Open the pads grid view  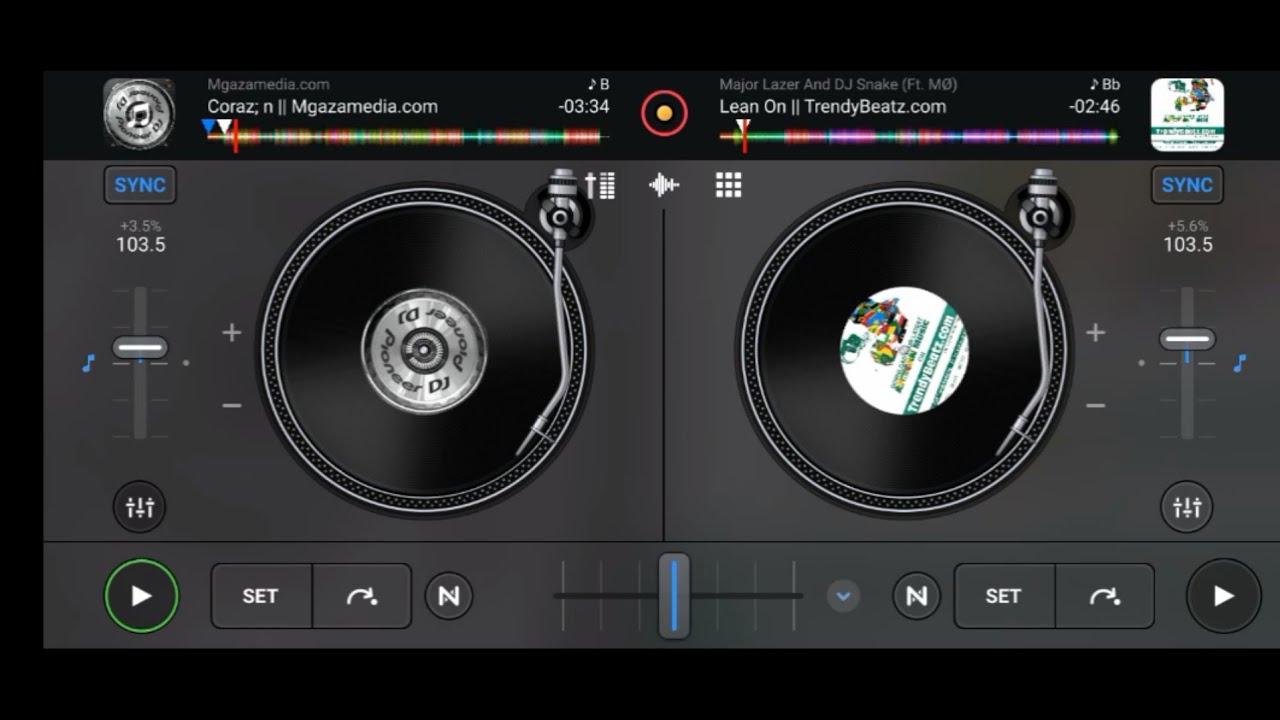pos(729,185)
